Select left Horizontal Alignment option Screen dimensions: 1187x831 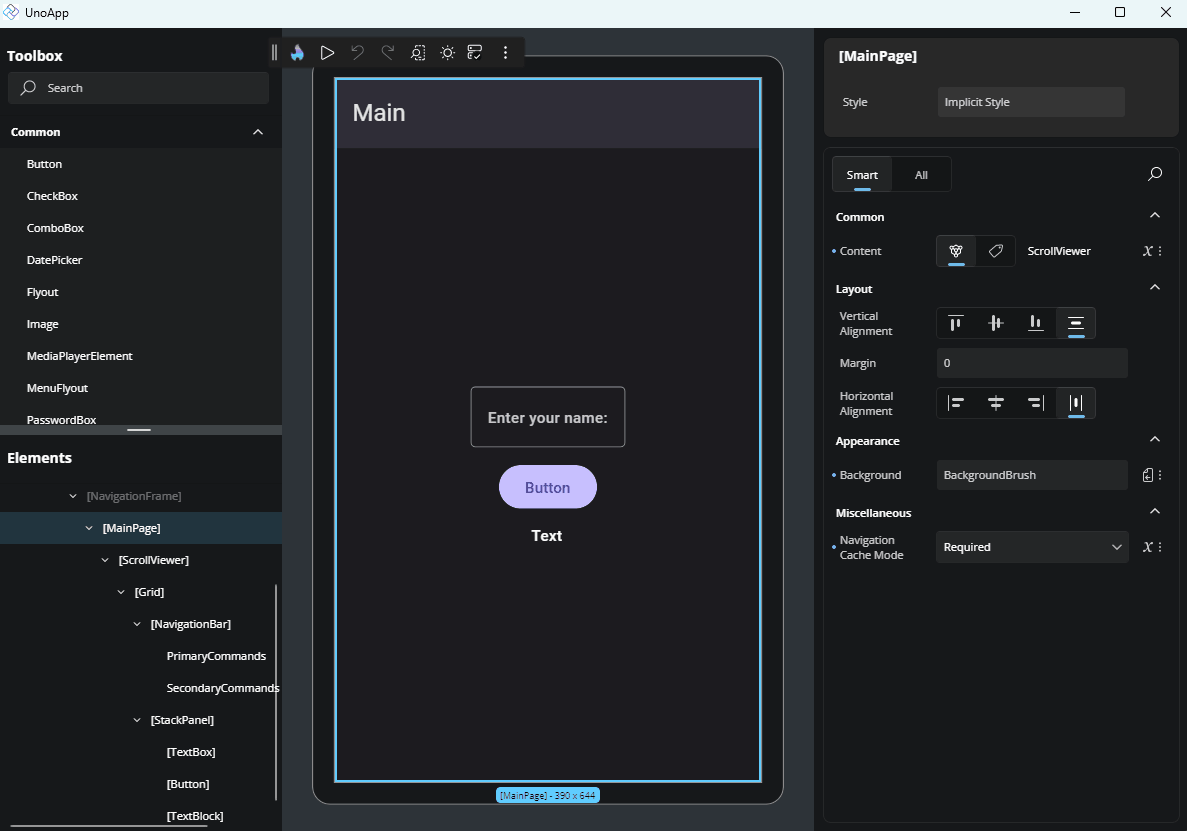point(956,402)
